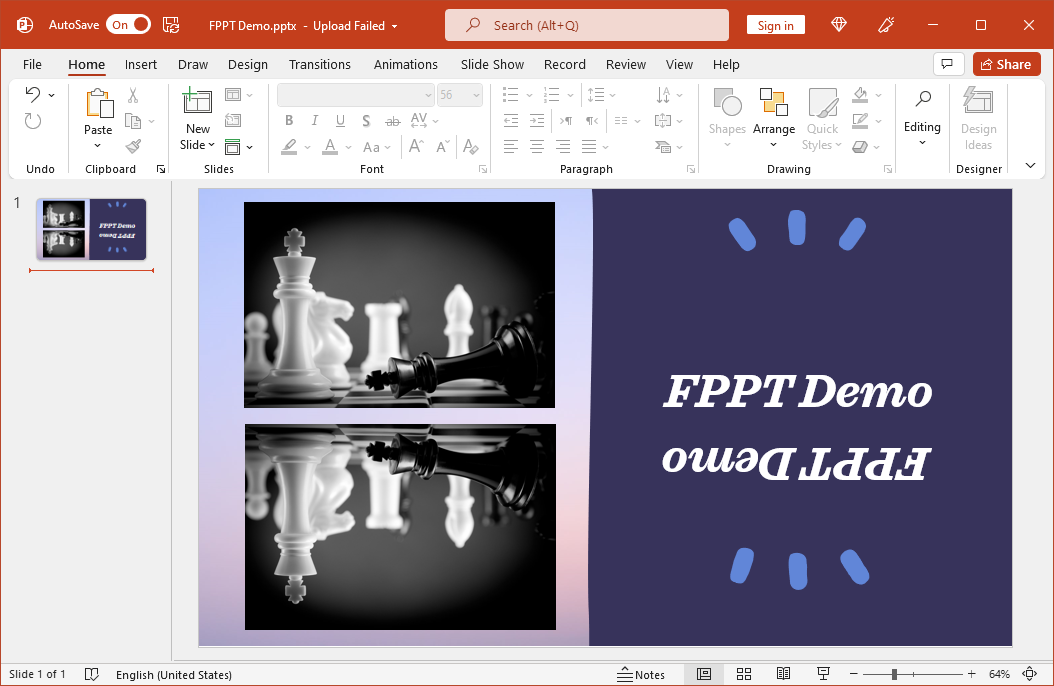Open the Arrange tool
The height and width of the screenshot is (686, 1054).
(x=773, y=117)
